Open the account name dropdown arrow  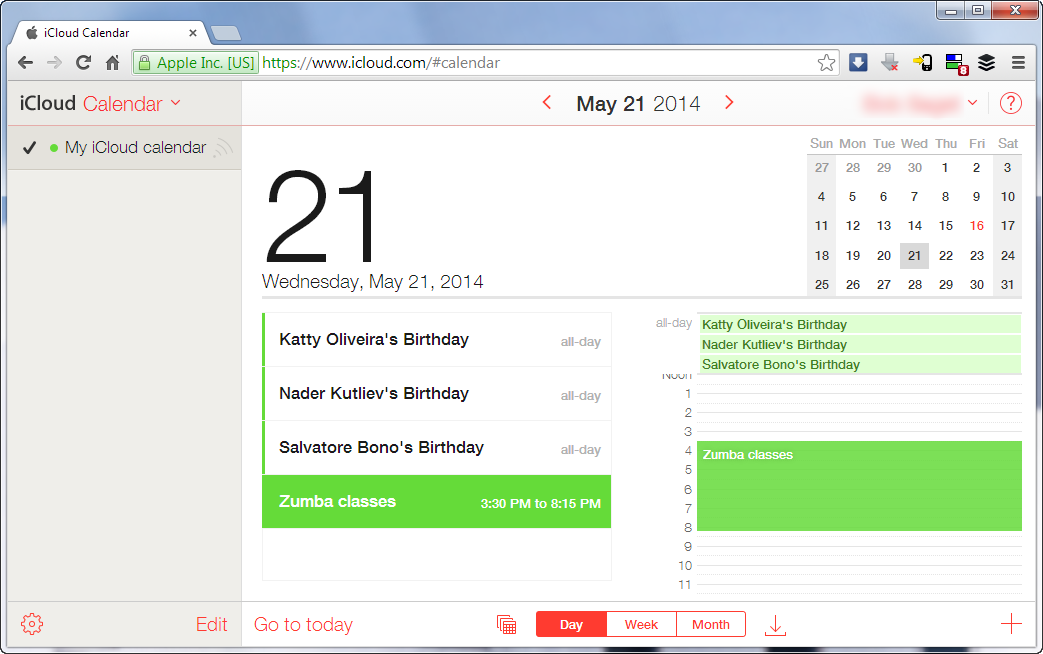pyautogui.click(x=972, y=102)
